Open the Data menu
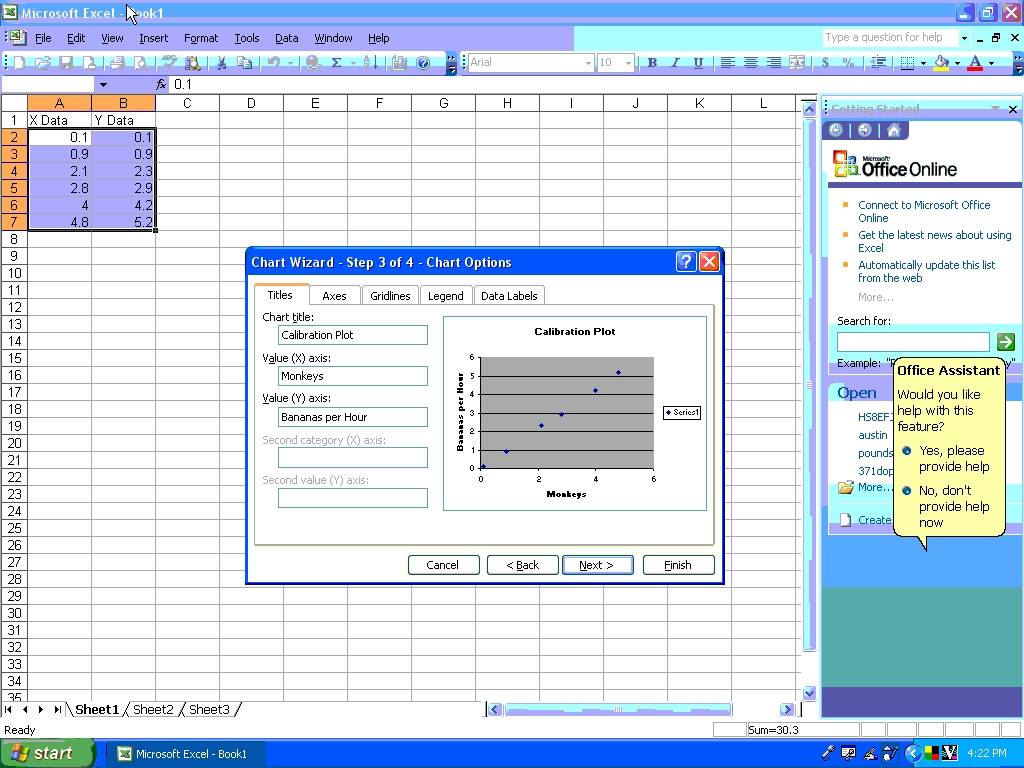1024x768 pixels. (286, 38)
